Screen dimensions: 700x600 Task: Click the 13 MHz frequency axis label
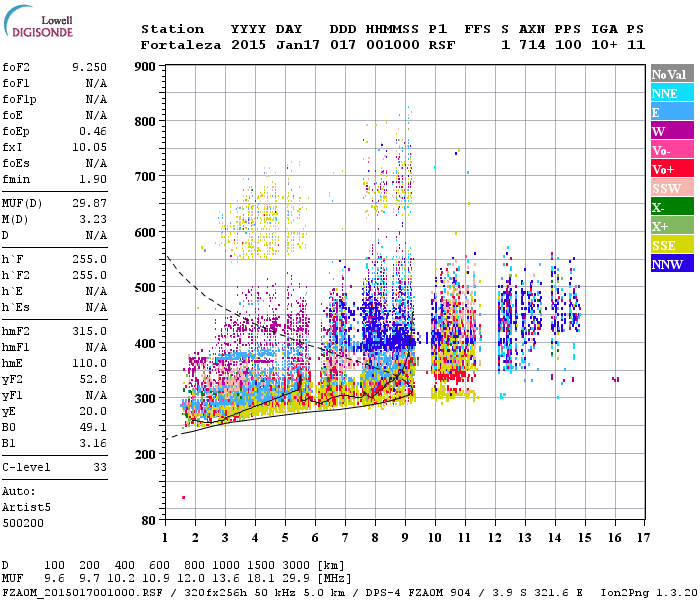pyautogui.click(x=525, y=538)
